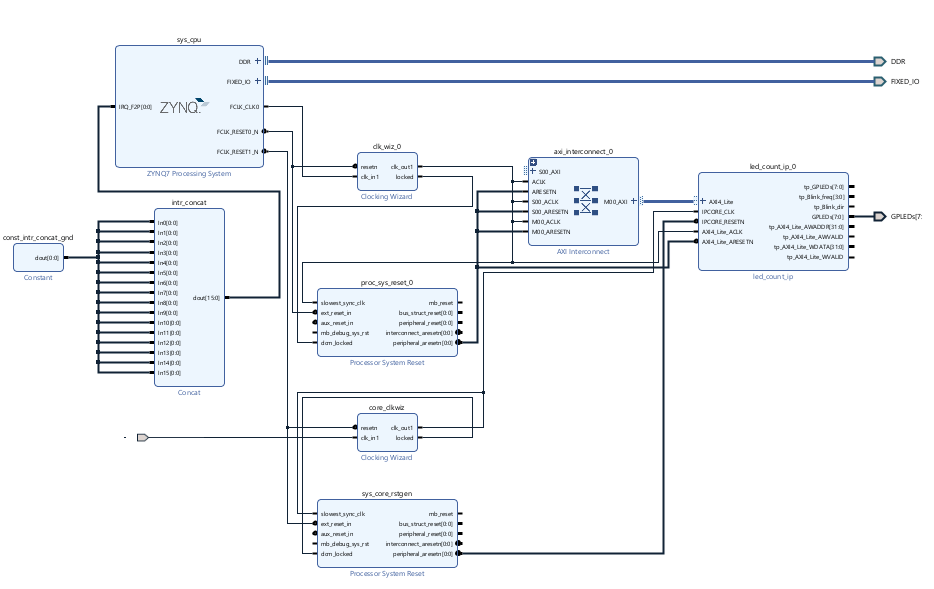Select the led_count_ip_0 block title

coord(773,166)
